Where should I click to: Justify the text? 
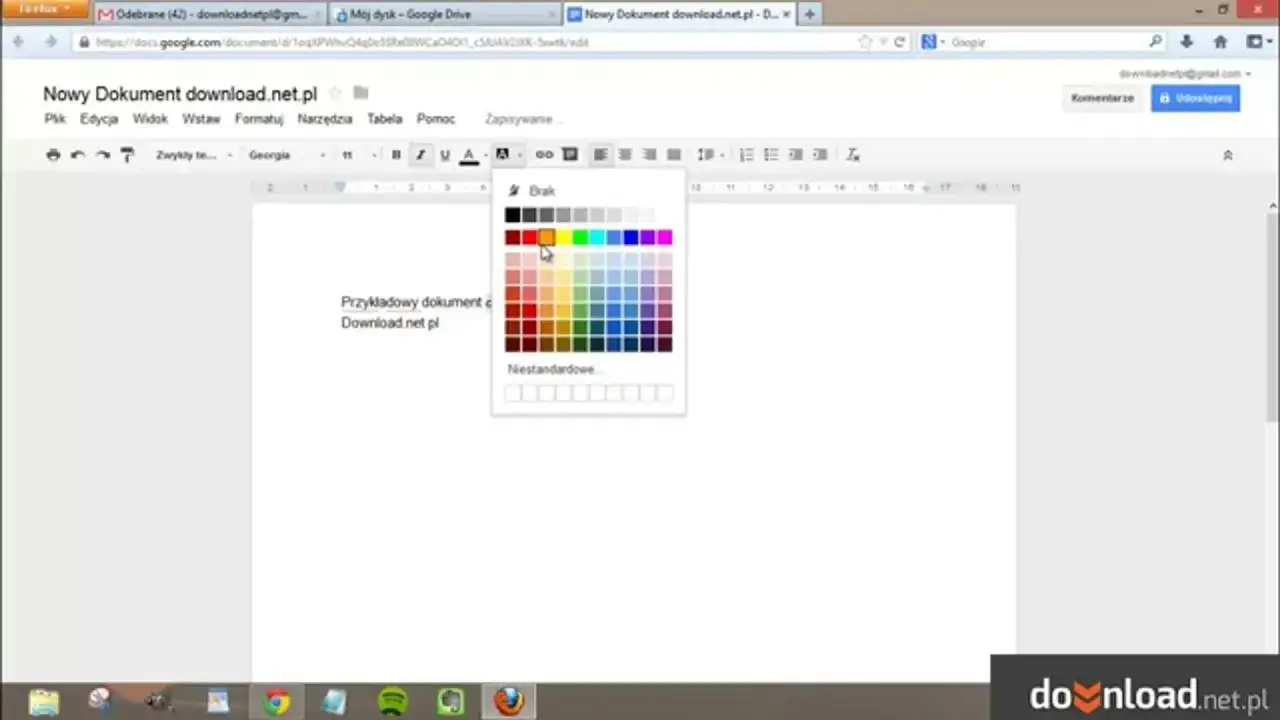coord(674,155)
